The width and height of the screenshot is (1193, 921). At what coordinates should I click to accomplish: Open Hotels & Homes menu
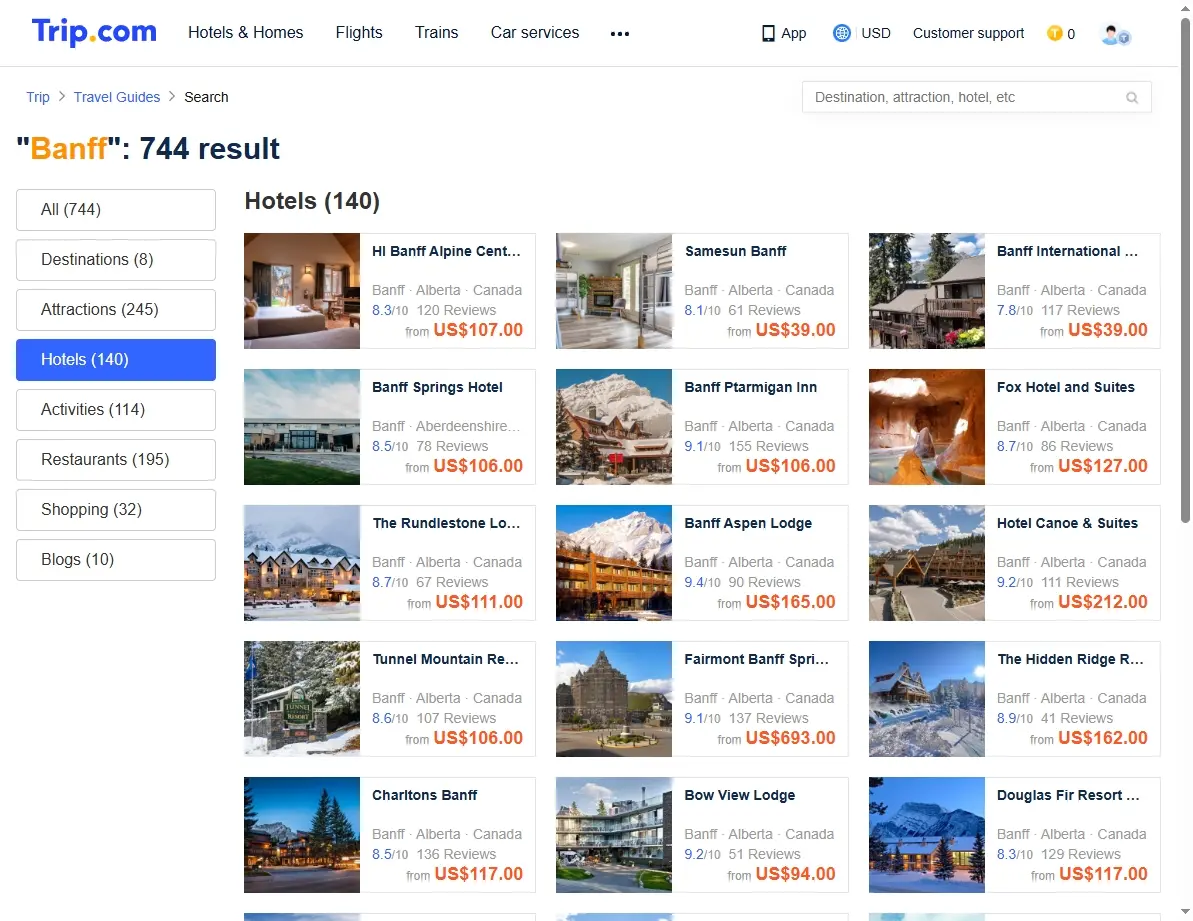246,33
